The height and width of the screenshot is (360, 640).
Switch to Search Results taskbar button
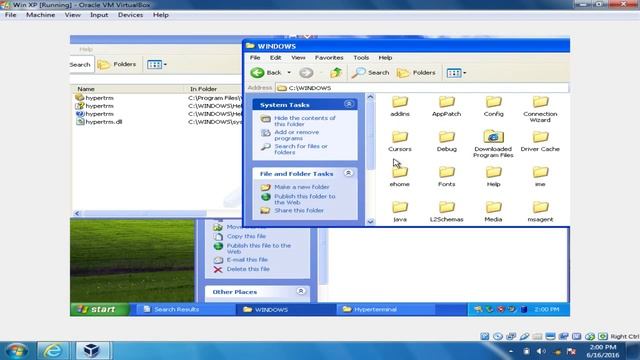point(185,309)
